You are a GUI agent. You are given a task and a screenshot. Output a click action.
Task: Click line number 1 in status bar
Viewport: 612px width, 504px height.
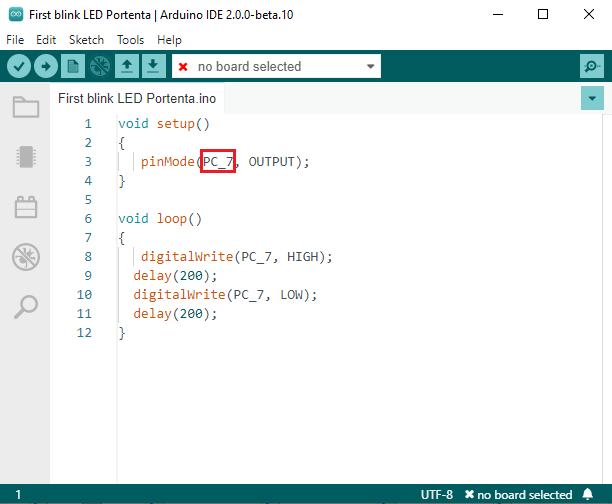coord(18,495)
